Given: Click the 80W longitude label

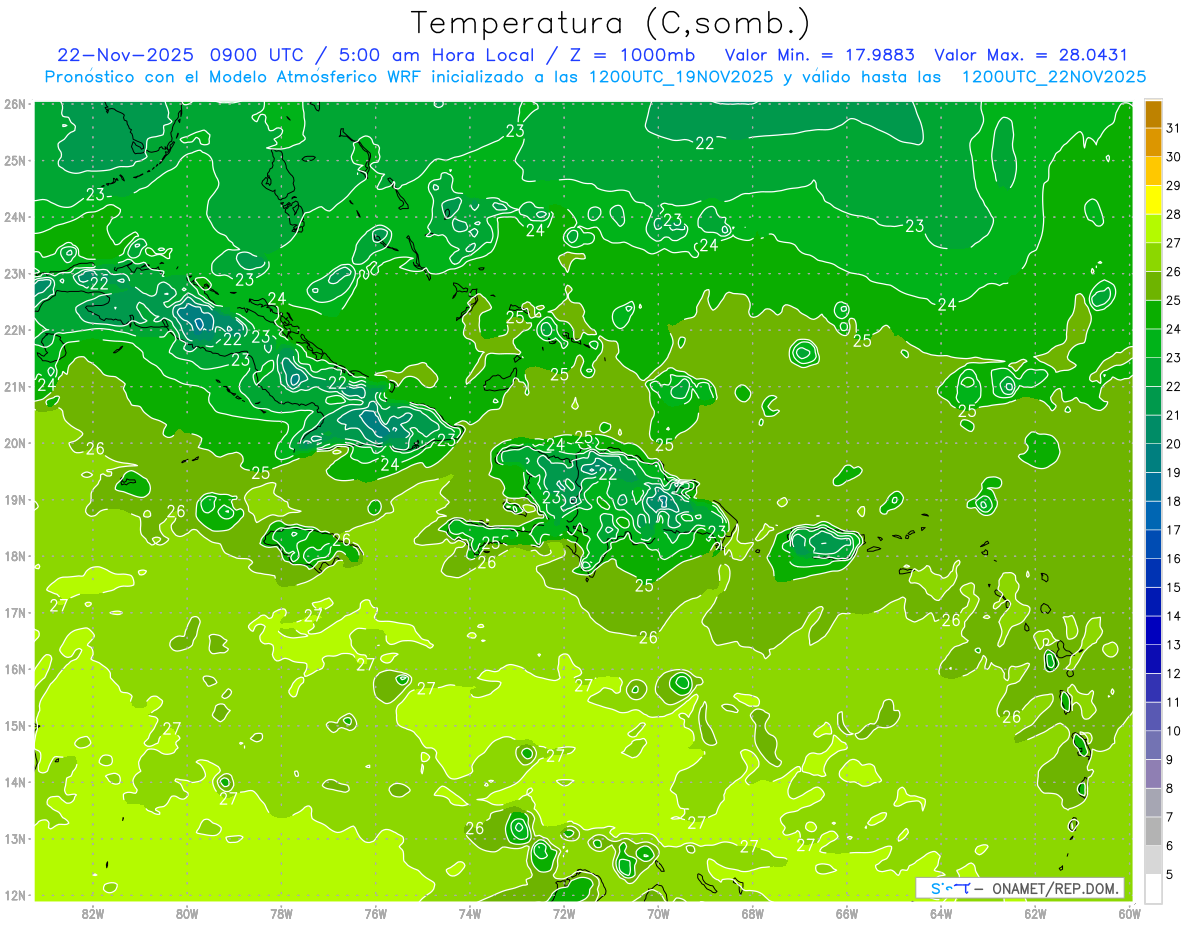Looking at the screenshot, I should point(187,913).
